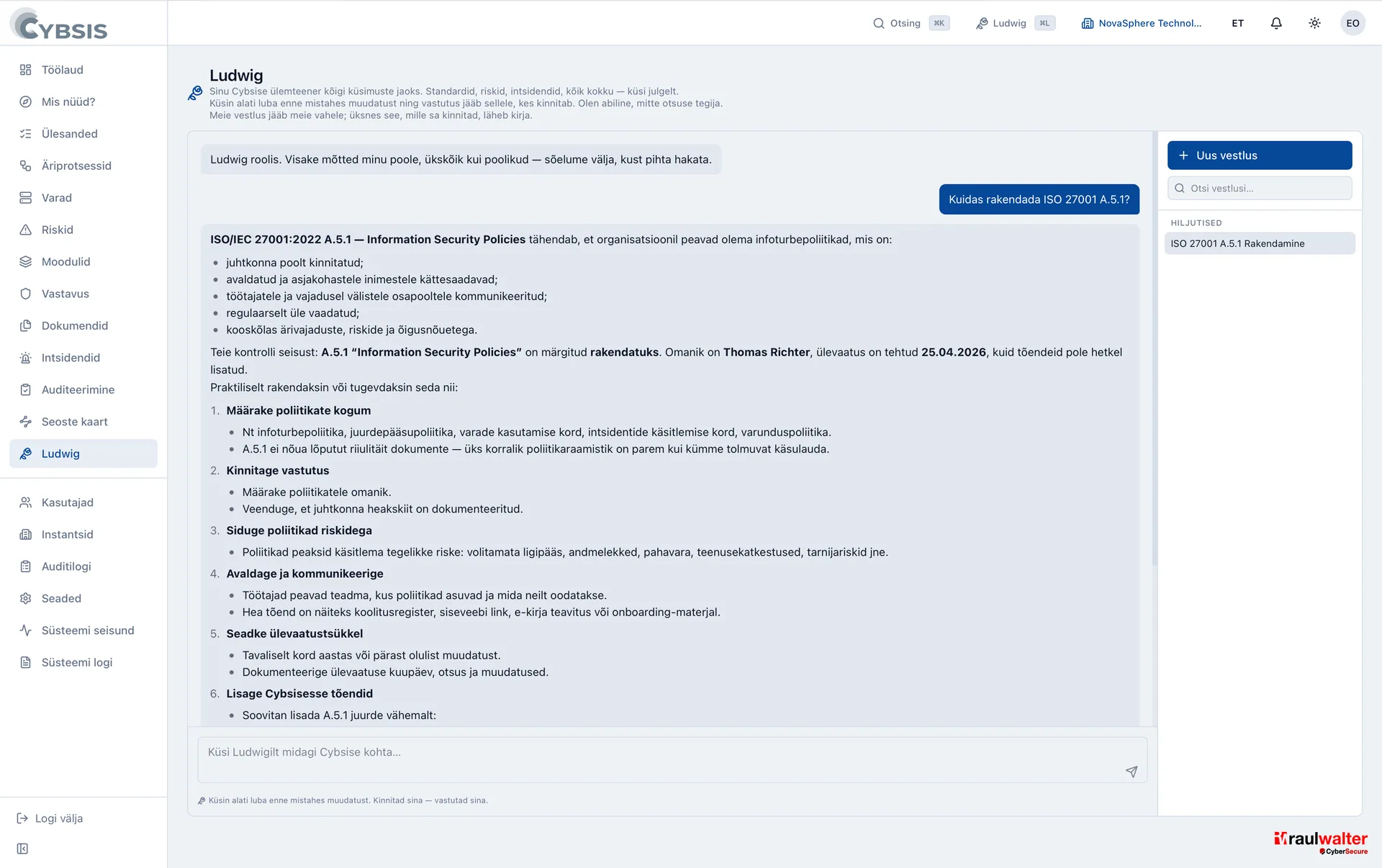The image size is (1382, 868).
Task: Click the Ludwig page title
Action: point(236,76)
